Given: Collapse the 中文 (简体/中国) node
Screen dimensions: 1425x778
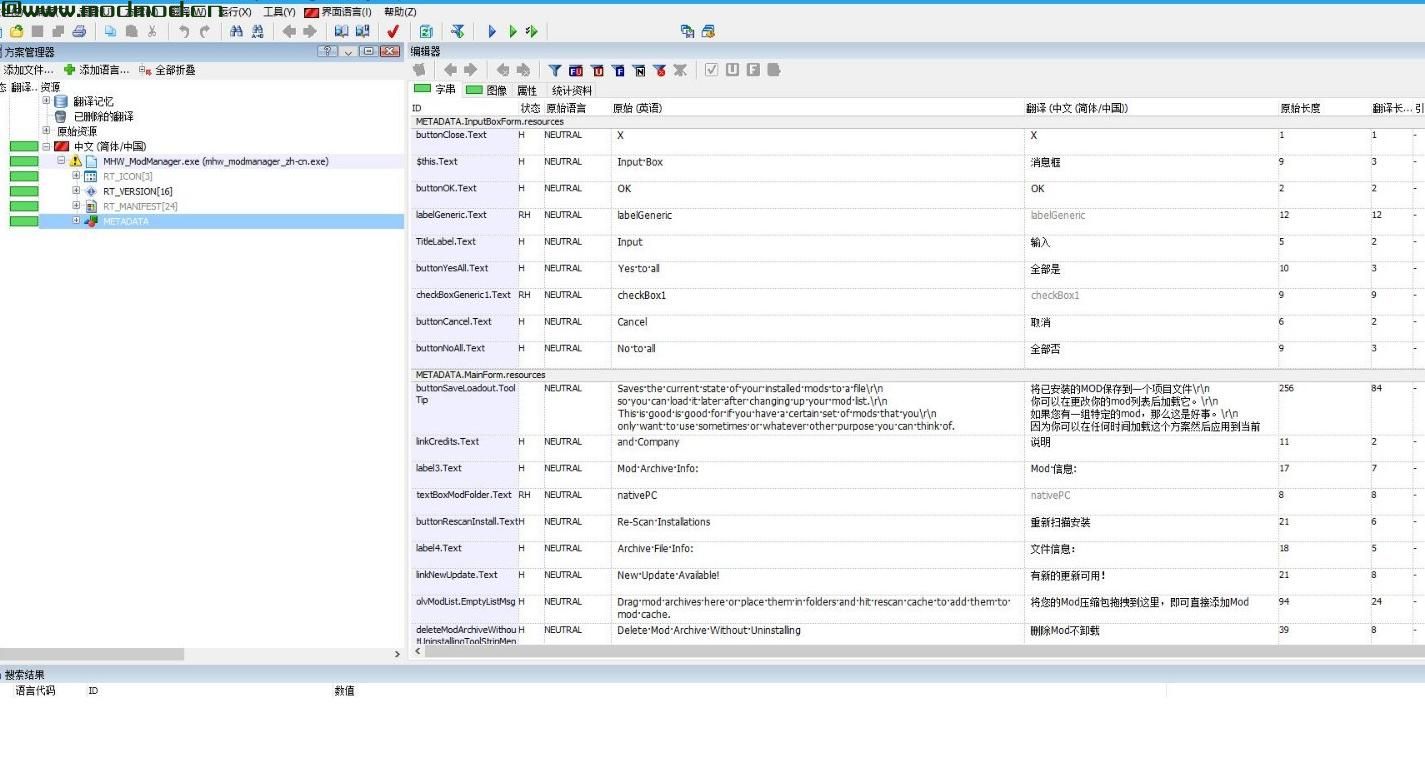Looking at the screenshot, I should tap(46, 146).
